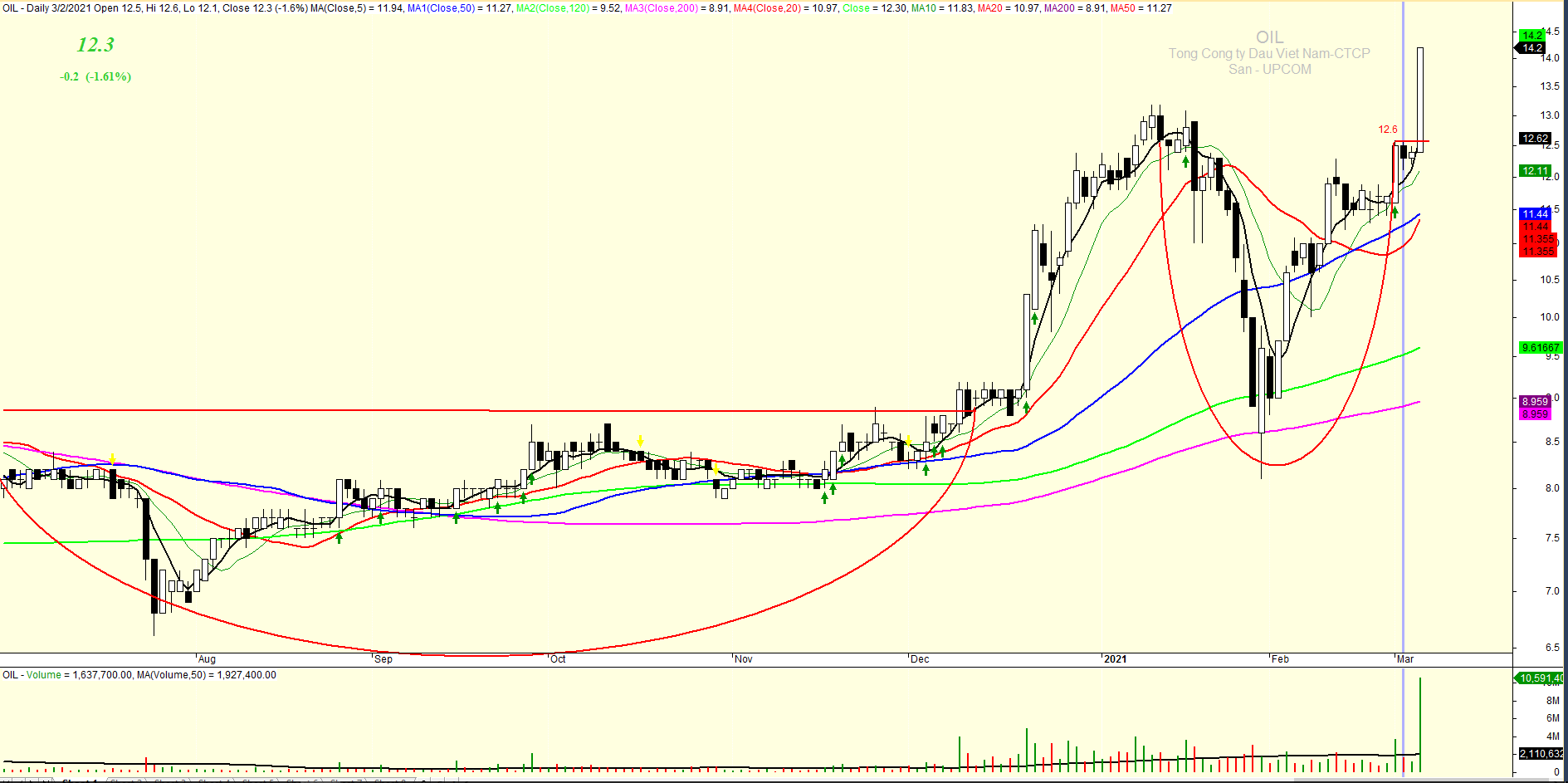Click the black 12.62 price axis label
This screenshot has width=1568, height=783.
[1535, 139]
